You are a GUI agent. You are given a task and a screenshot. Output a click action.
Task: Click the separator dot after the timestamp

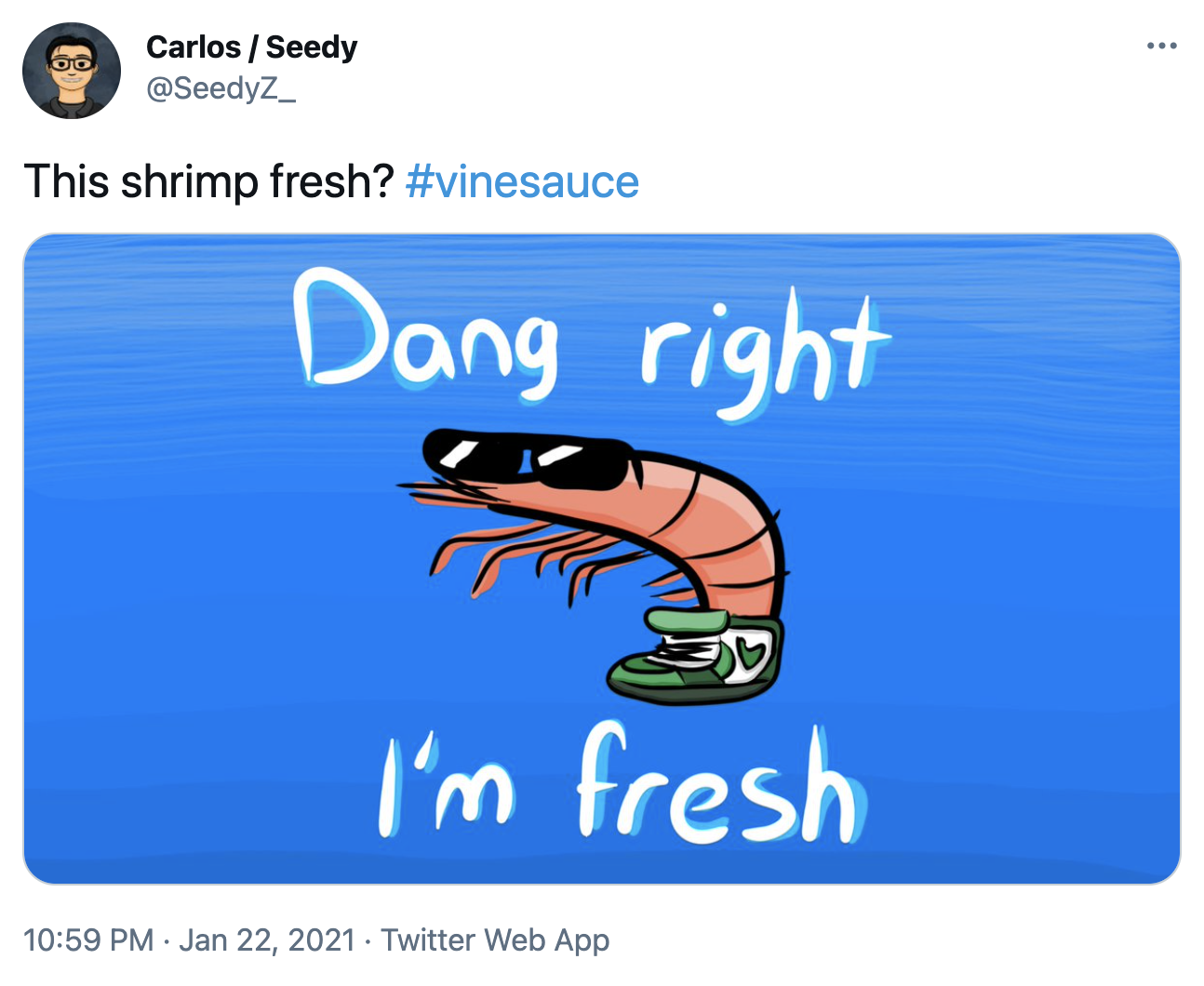coord(167,939)
